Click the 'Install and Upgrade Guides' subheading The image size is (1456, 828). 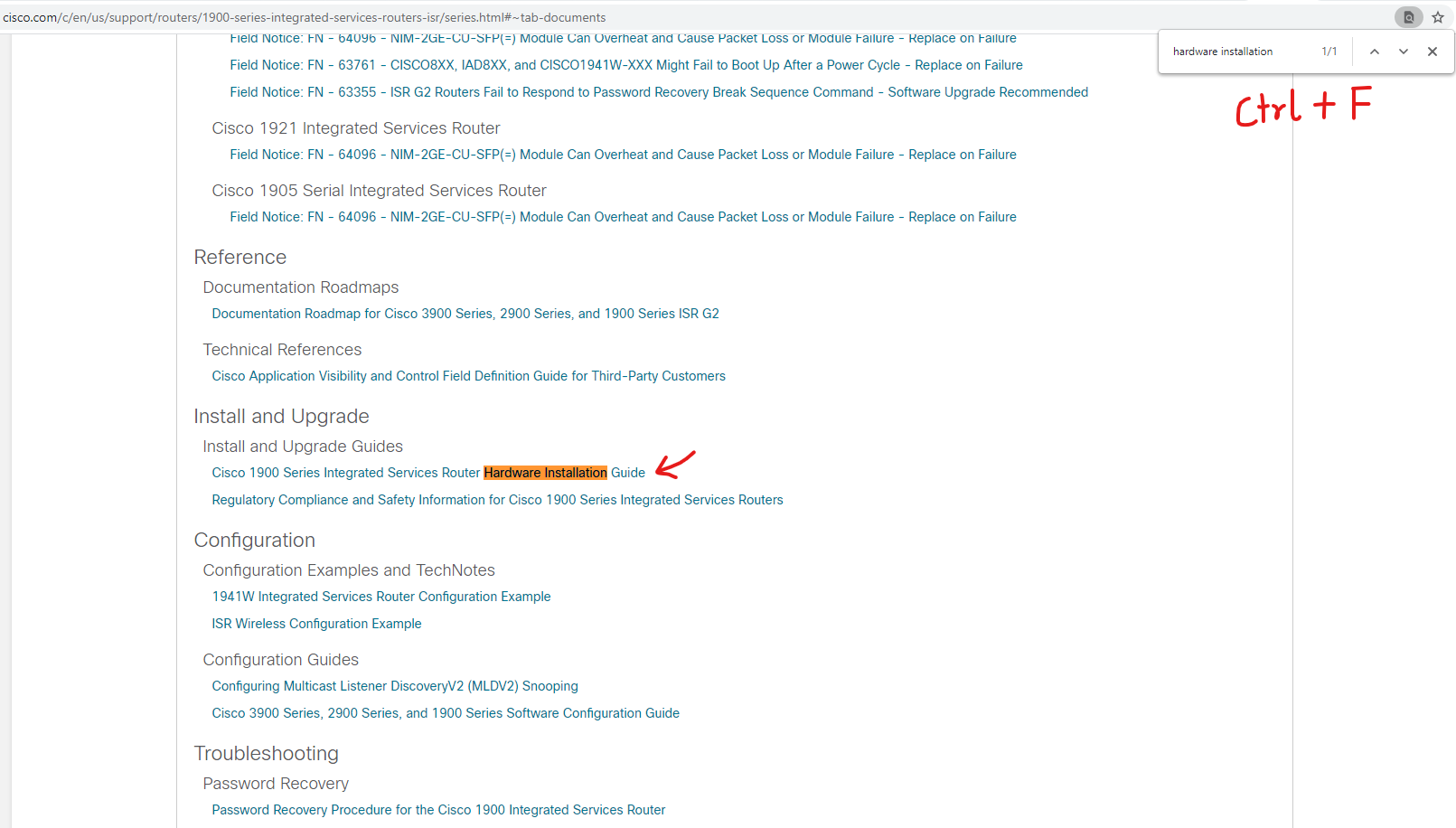pos(303,447)
